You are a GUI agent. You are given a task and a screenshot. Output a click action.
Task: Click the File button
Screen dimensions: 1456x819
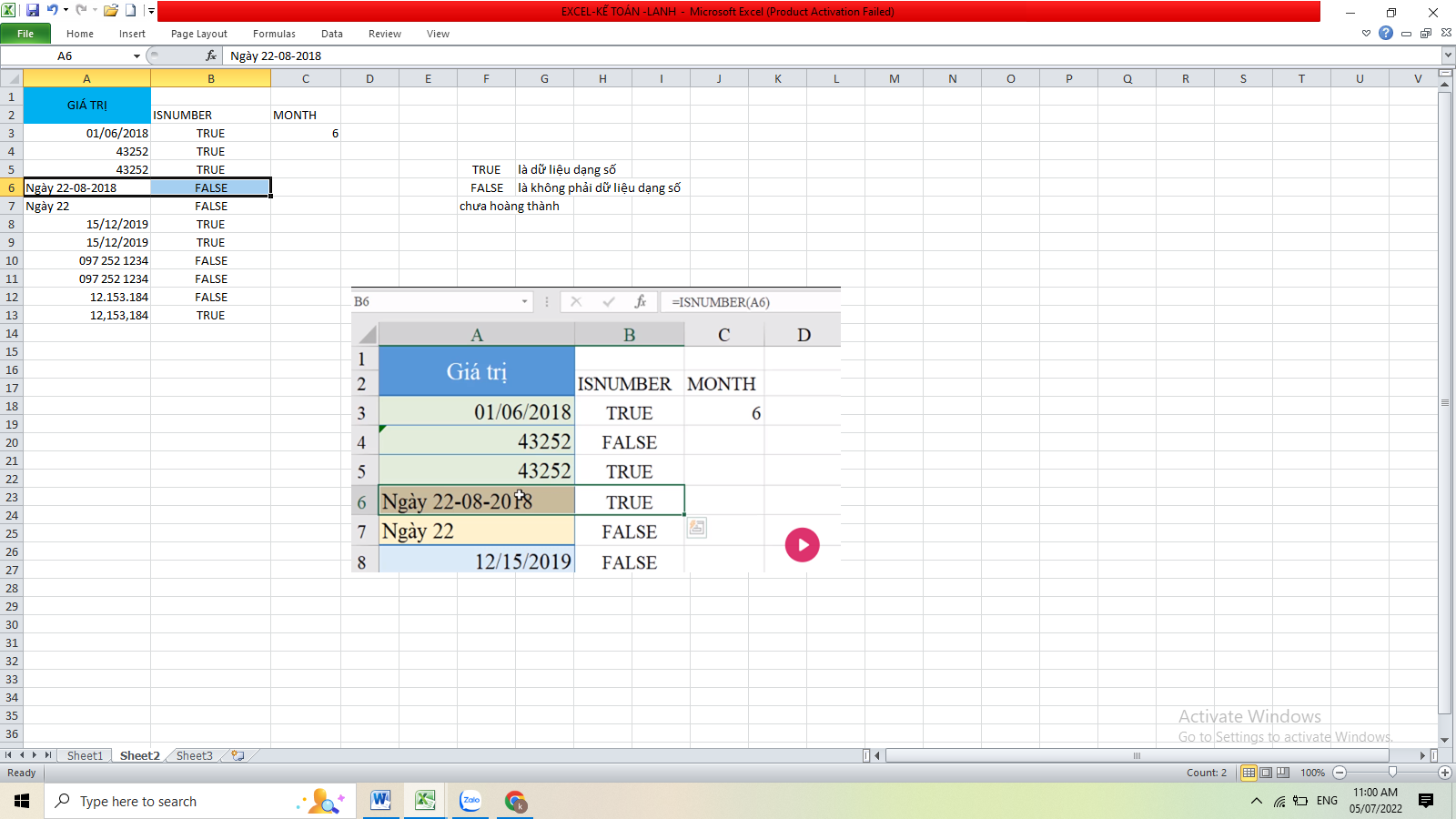pyautogui.click(x=25, y=34)
